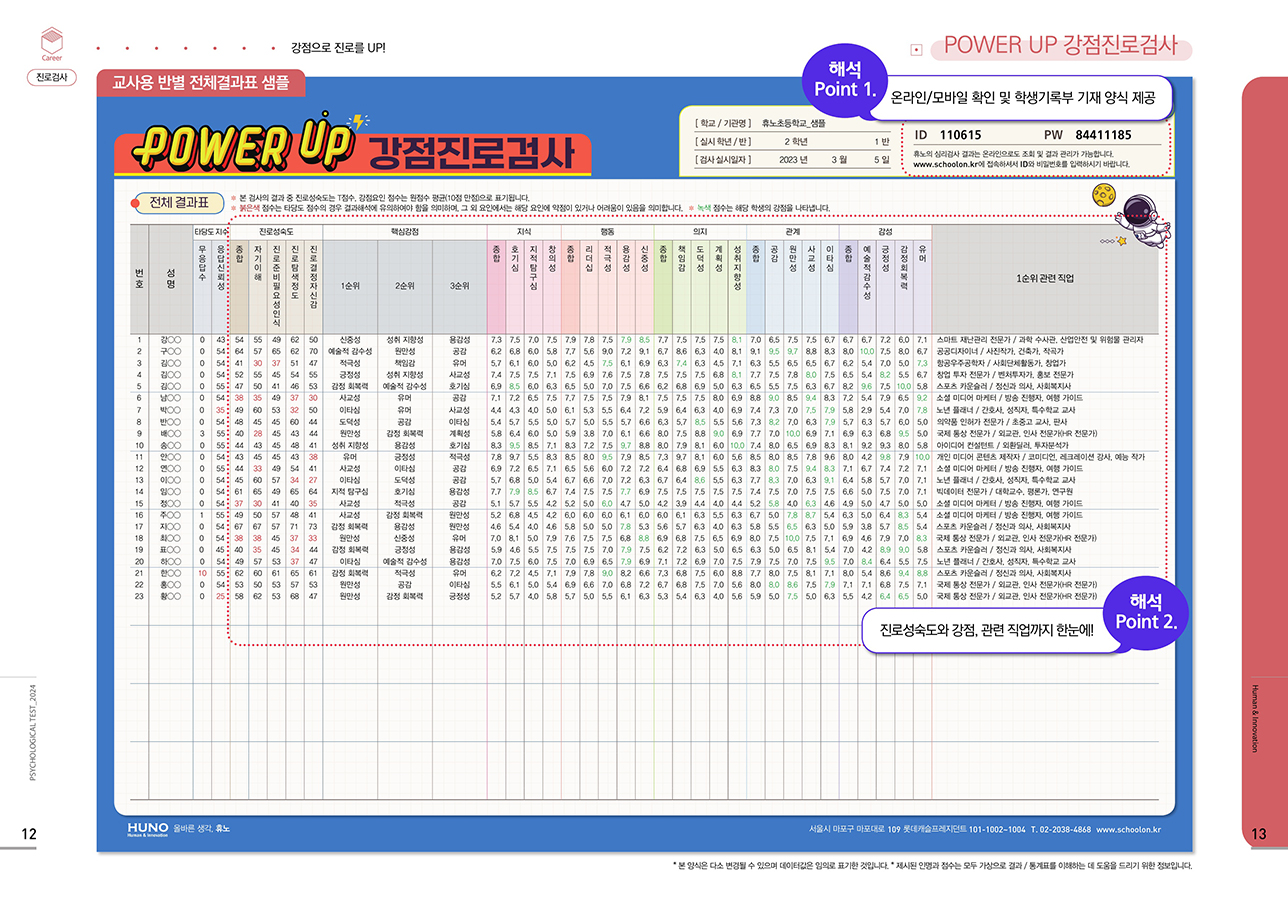
Task: Click the 성명 column header
Action: (170, 281)
